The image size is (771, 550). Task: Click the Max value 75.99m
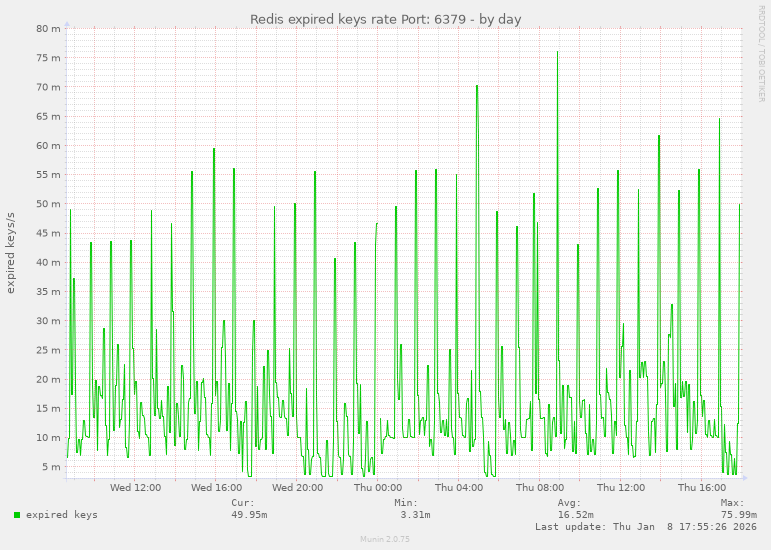coord(739,515)
